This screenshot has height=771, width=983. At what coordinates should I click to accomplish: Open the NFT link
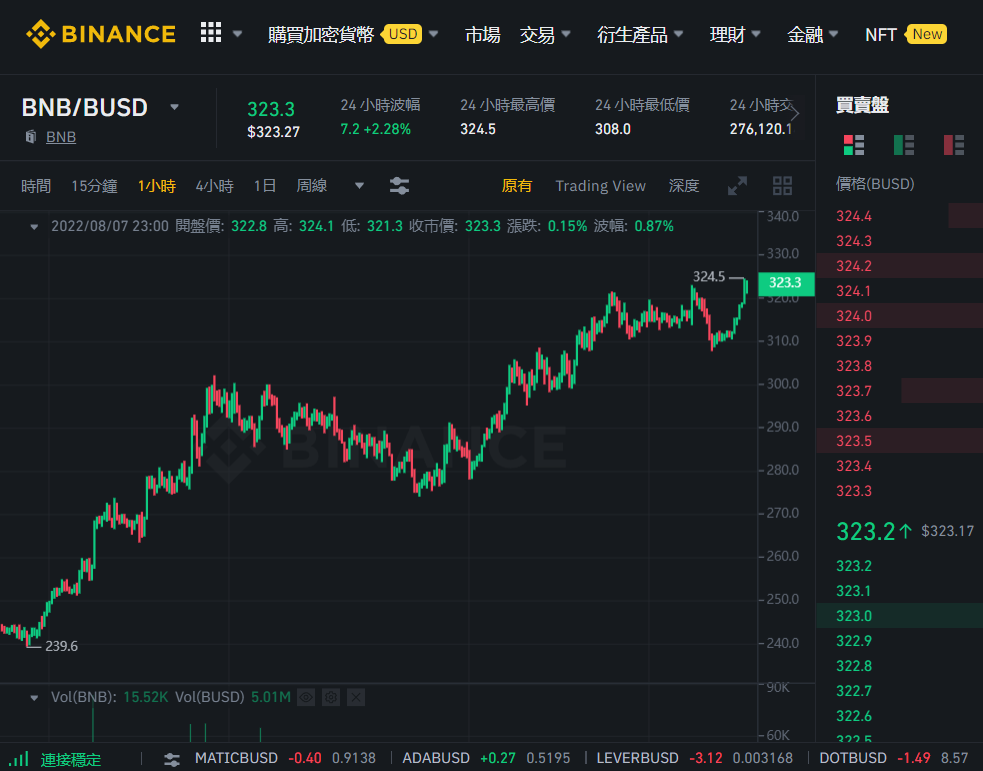(x=881, y=34)
